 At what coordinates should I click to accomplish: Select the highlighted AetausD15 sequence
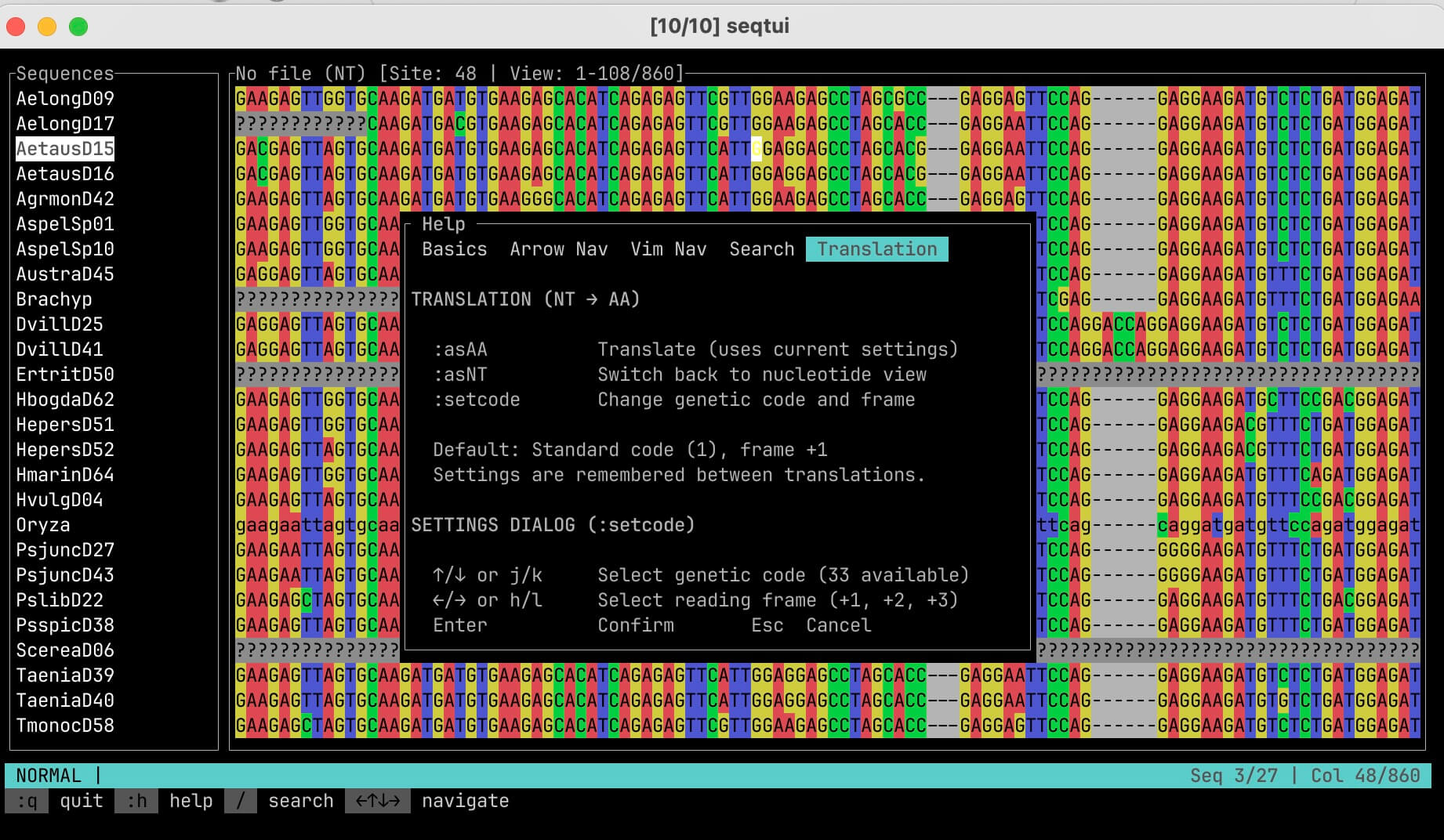point(65,149)
